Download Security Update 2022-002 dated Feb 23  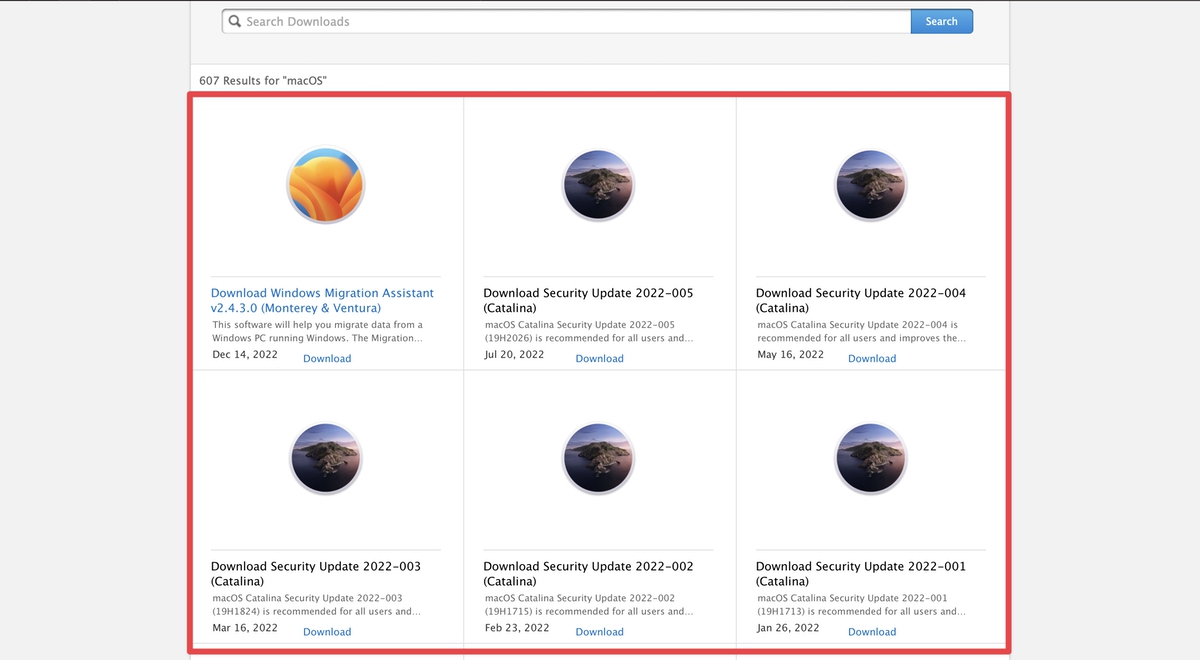pos(599,632)
